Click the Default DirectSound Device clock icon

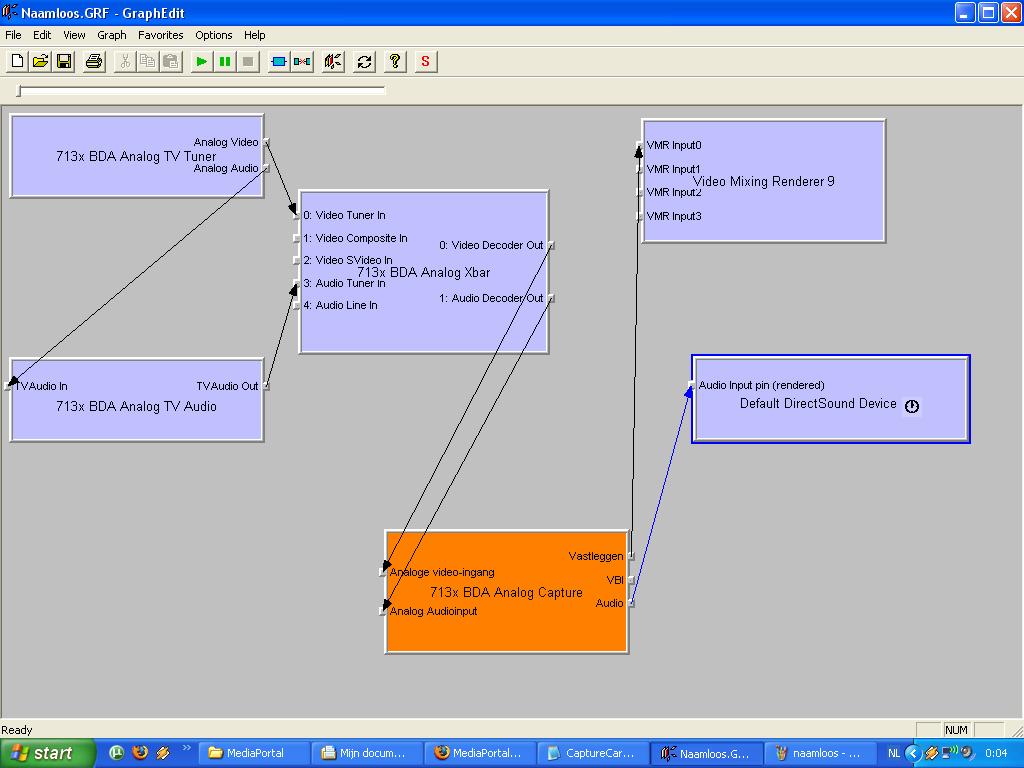[911, 406]
